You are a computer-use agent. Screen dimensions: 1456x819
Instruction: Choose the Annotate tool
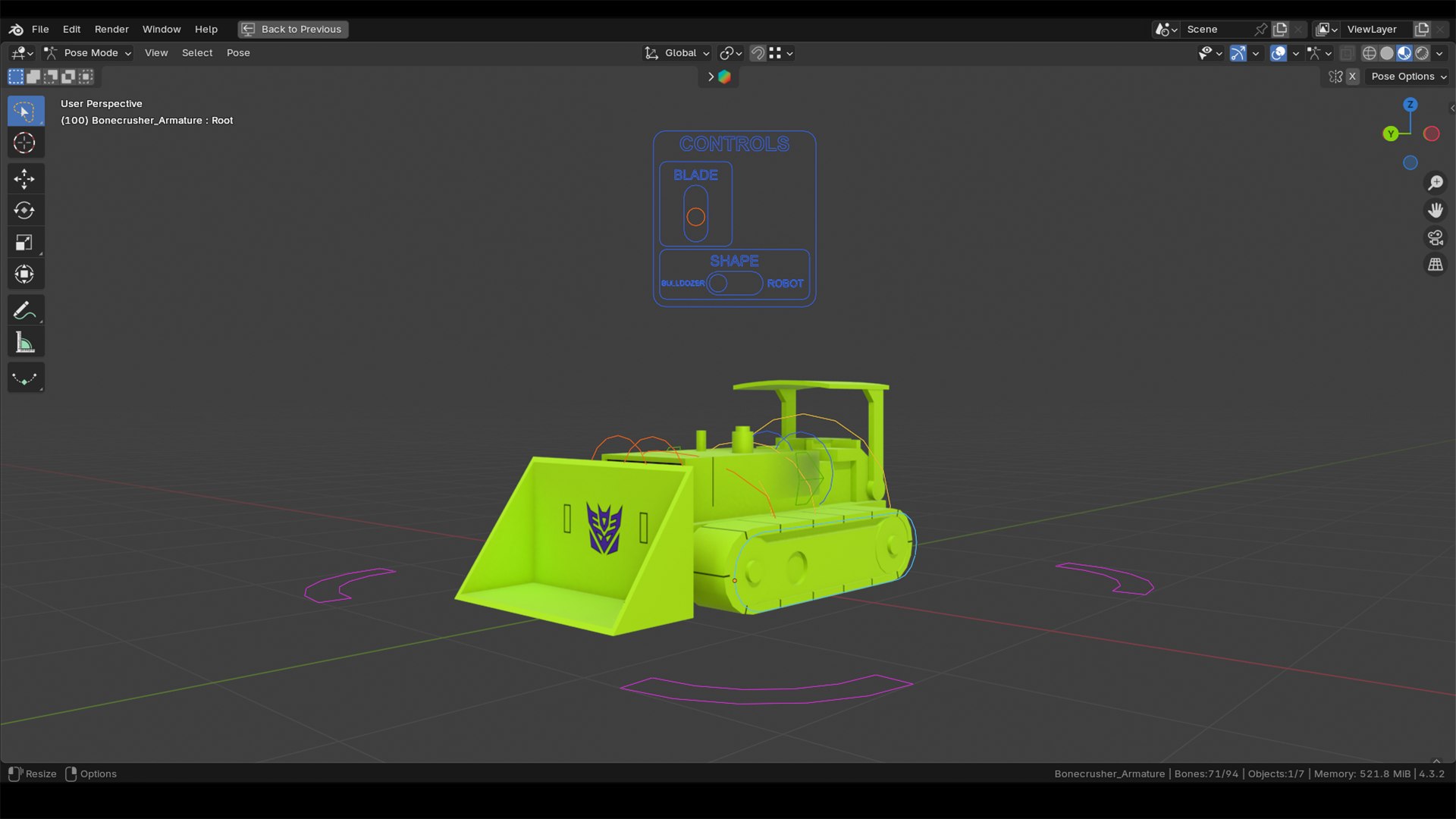click(x=25, y=310)
